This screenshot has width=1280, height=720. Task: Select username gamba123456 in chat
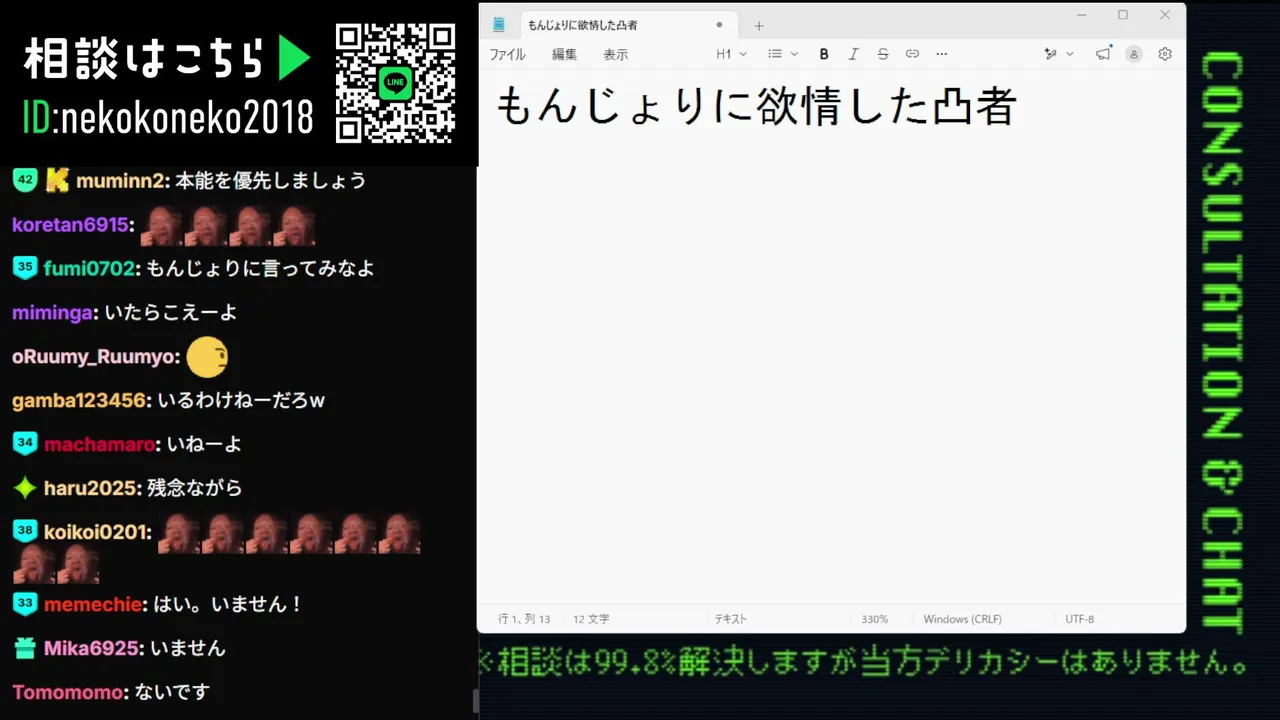[80, 401]
